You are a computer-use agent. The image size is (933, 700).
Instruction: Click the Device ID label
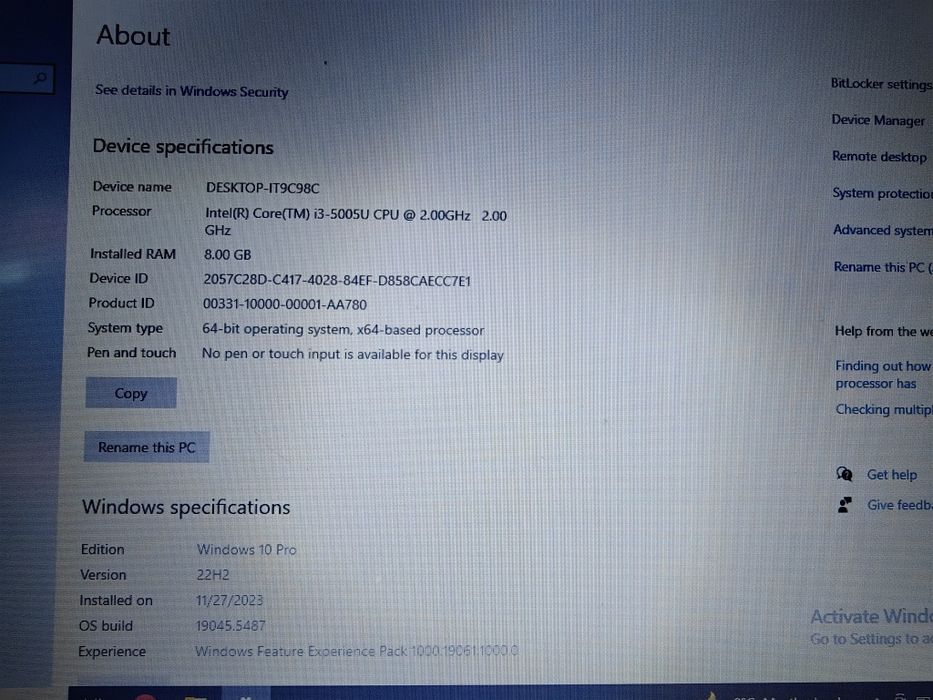[x=118, y=279]
